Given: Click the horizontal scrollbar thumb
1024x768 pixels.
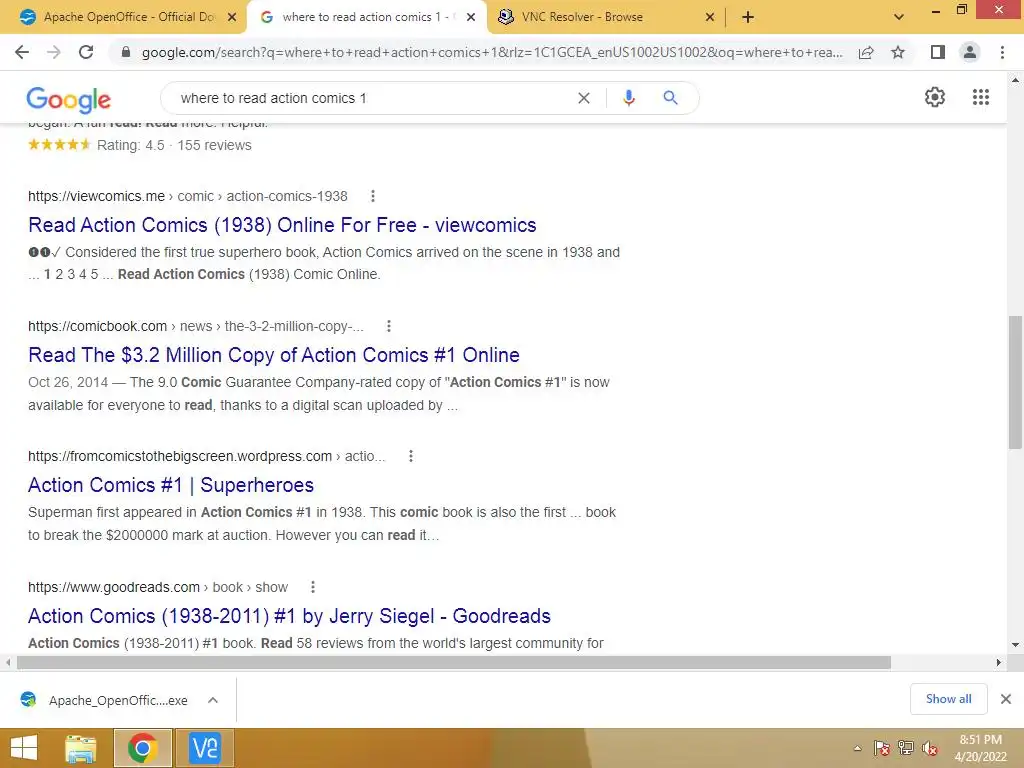Looking at the screenshot, I should coord(454,663).
